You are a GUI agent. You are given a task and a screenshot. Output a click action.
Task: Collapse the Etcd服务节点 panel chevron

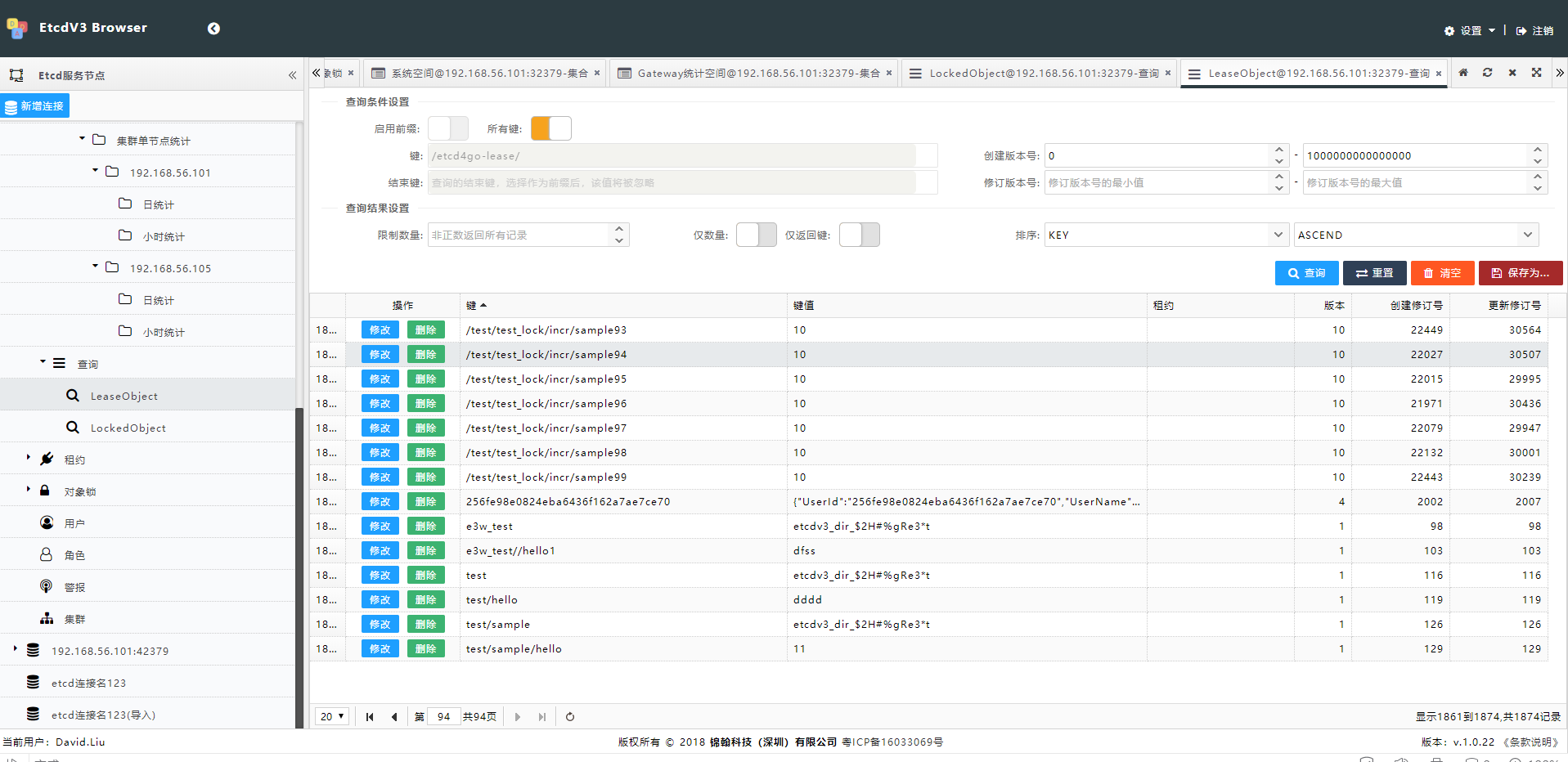coord(292,75)
